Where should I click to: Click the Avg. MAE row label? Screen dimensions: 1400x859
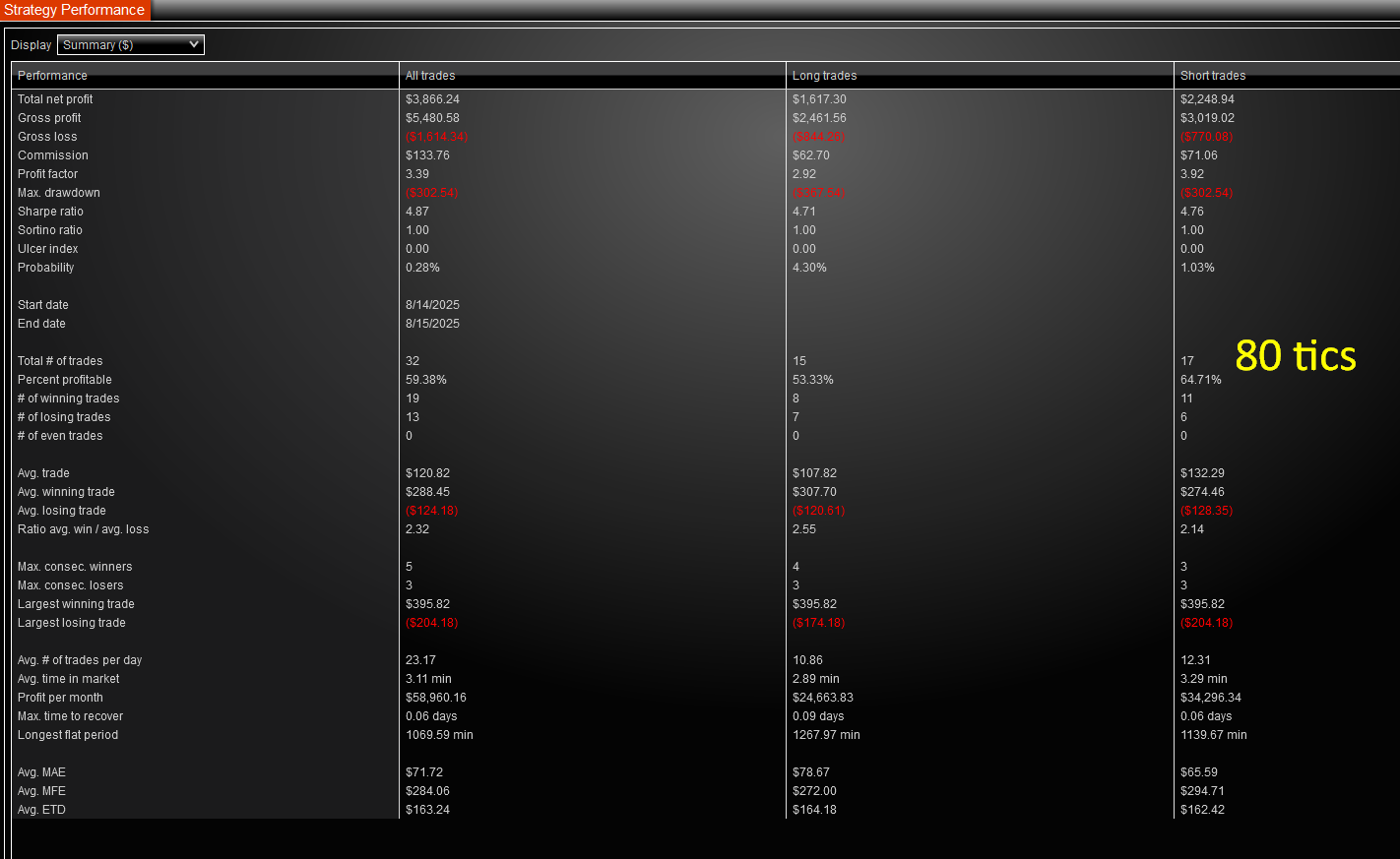click(x=41, y=772)
